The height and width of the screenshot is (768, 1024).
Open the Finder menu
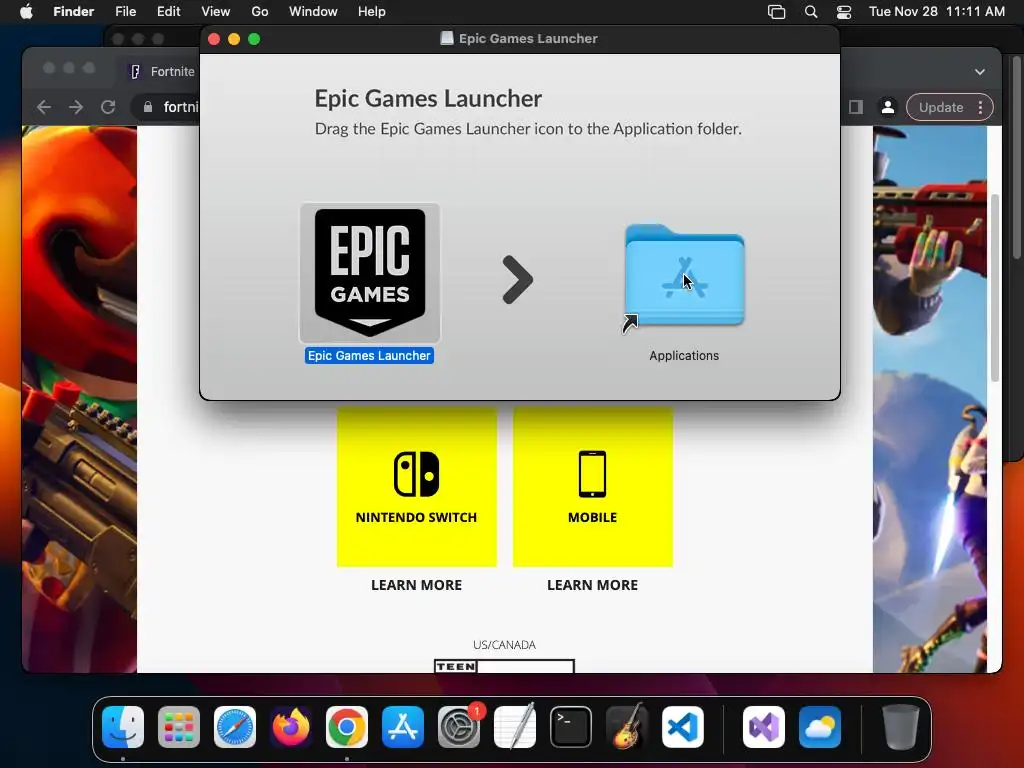point(73,12)
